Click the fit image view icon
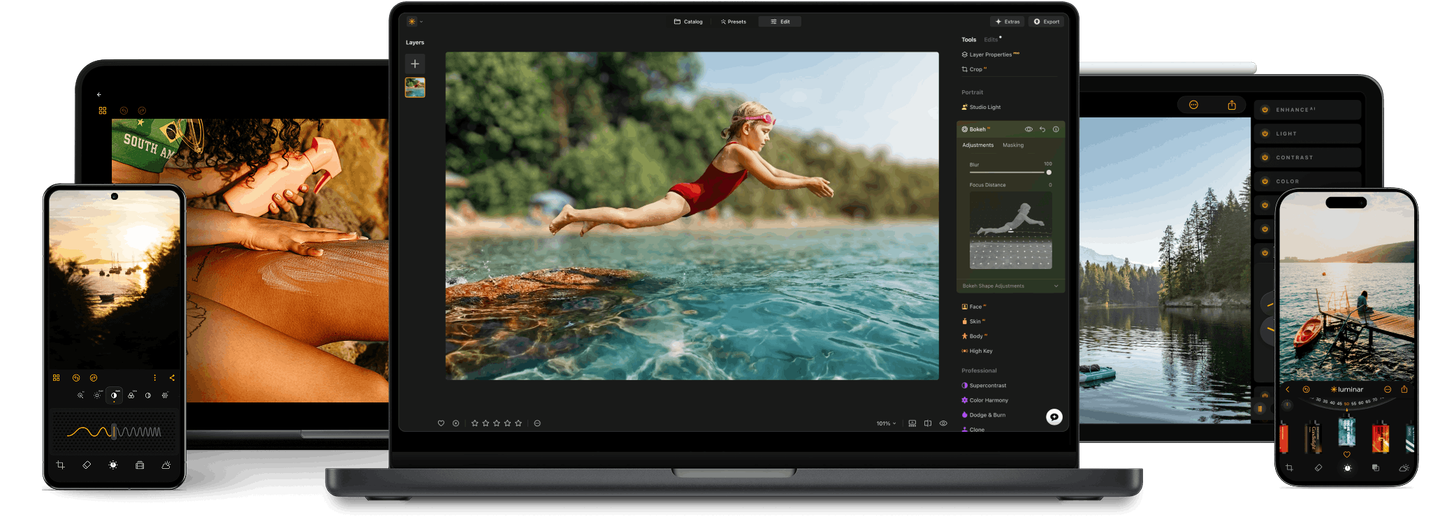 pos(912,423)
